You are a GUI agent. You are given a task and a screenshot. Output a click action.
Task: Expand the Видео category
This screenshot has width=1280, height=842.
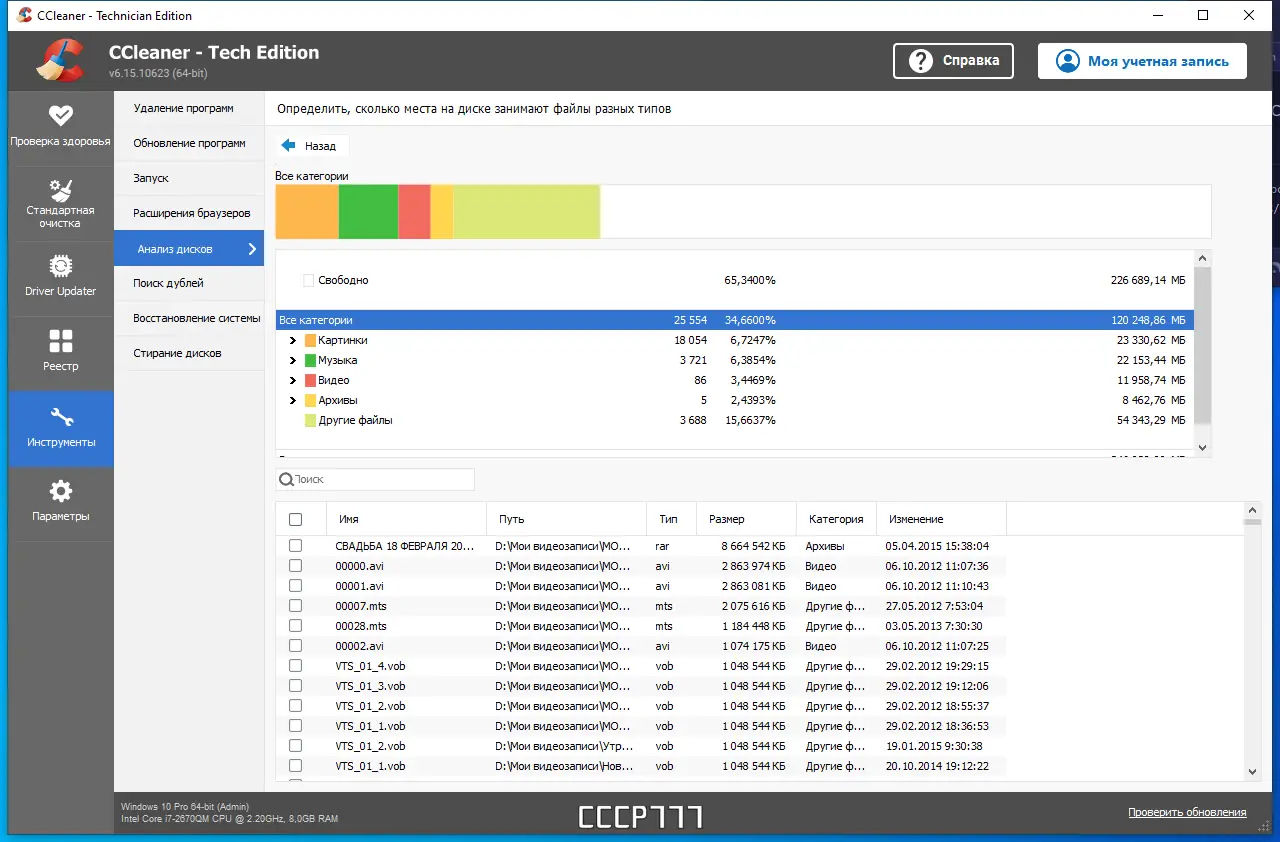click(x=293, y=380)
